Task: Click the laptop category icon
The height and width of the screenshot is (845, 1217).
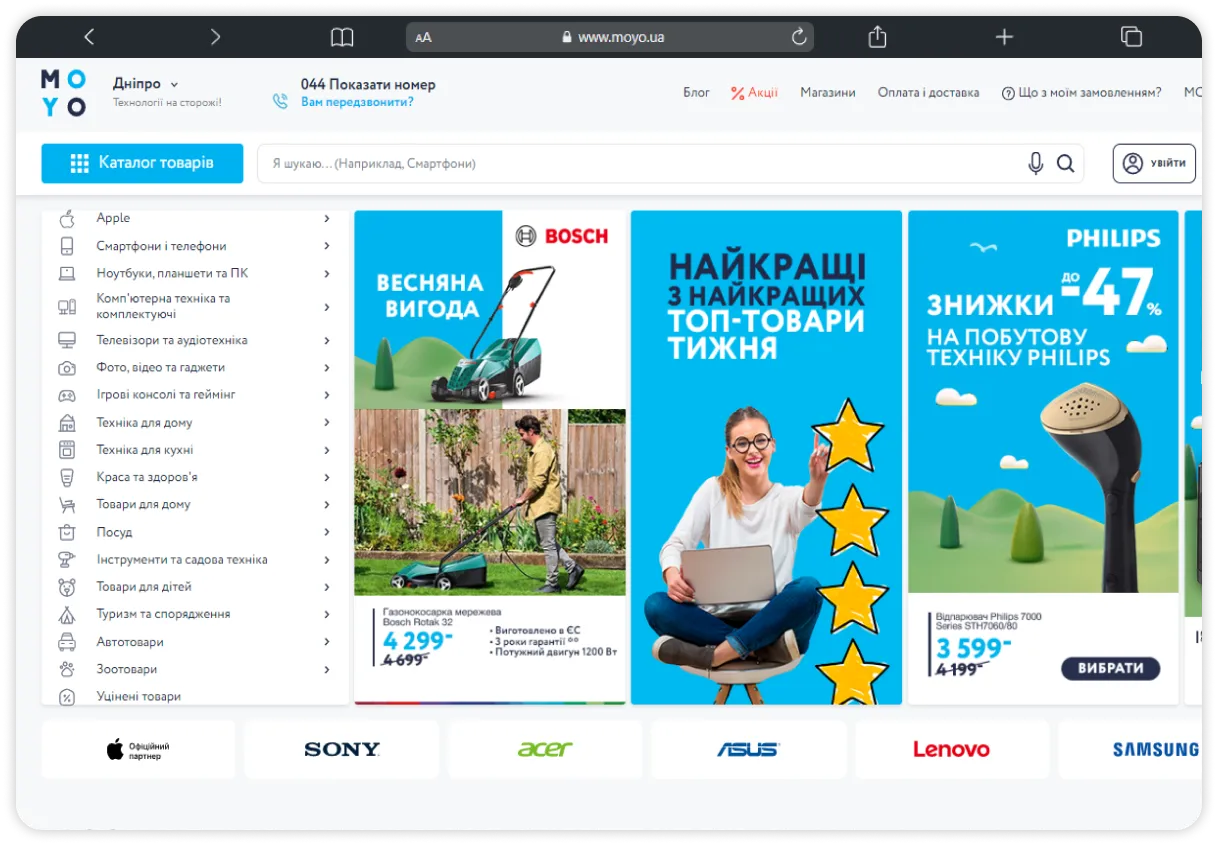Action: tap(67, 273)
